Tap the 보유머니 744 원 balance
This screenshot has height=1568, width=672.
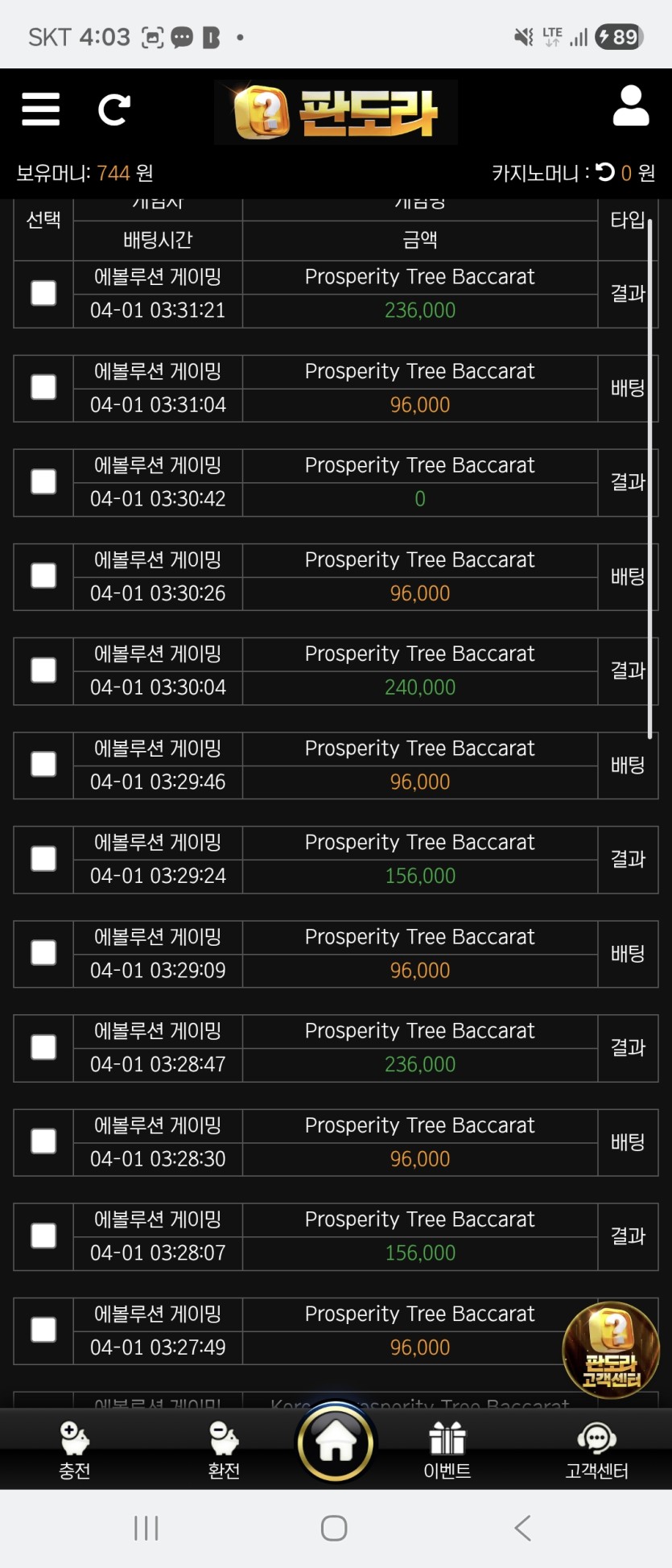tap(85, 173)
